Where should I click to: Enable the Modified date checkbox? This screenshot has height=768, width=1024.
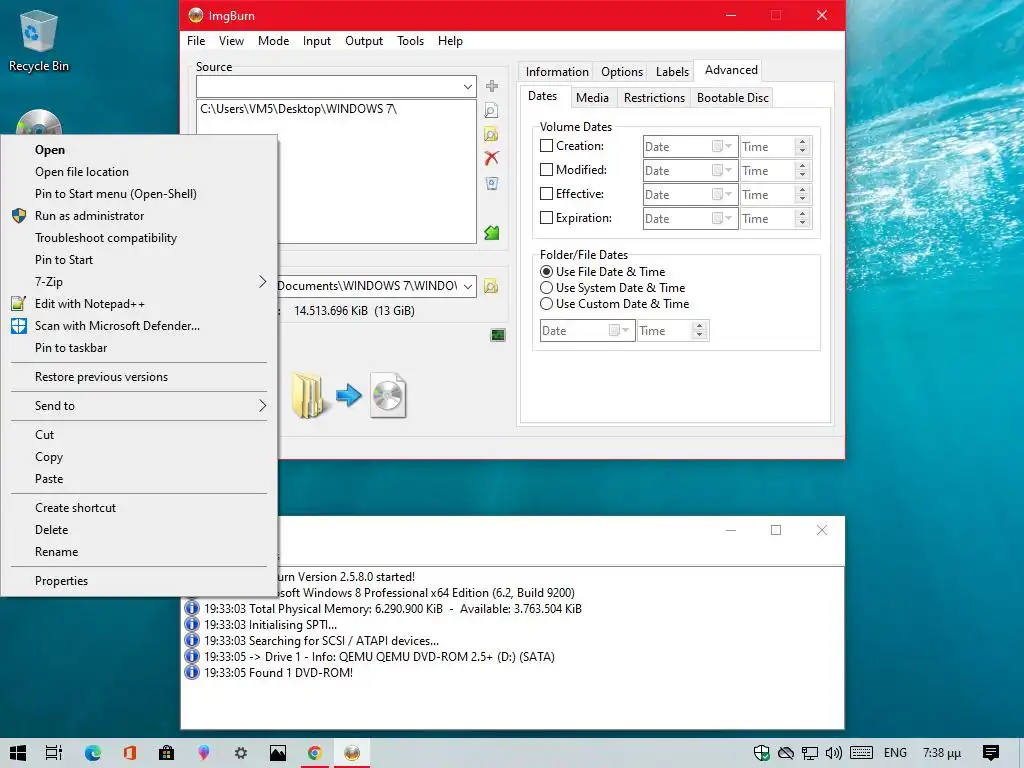click(x=547, y=170)
